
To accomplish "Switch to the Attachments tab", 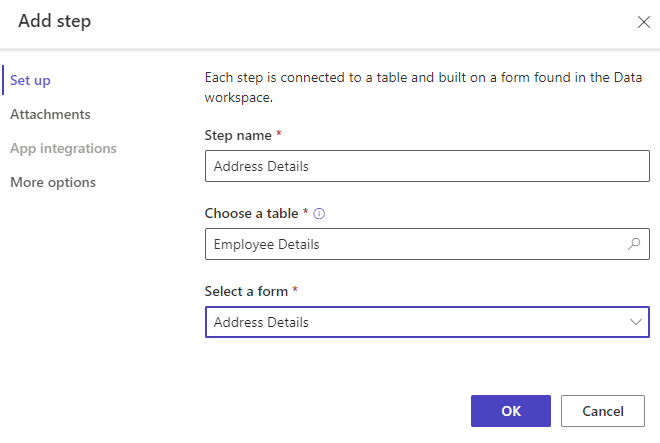I will click(x=50, y=114).
